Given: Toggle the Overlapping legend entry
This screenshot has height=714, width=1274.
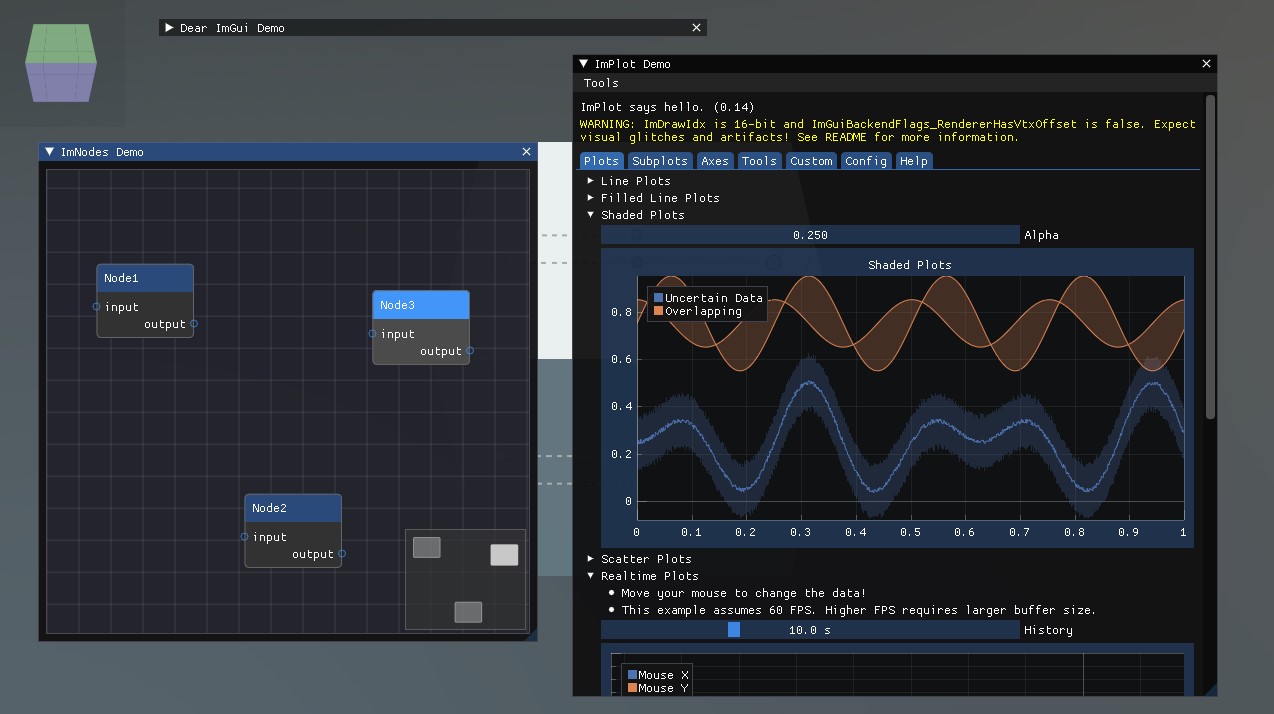Looking at the screenshot, I should click(698, 311).
